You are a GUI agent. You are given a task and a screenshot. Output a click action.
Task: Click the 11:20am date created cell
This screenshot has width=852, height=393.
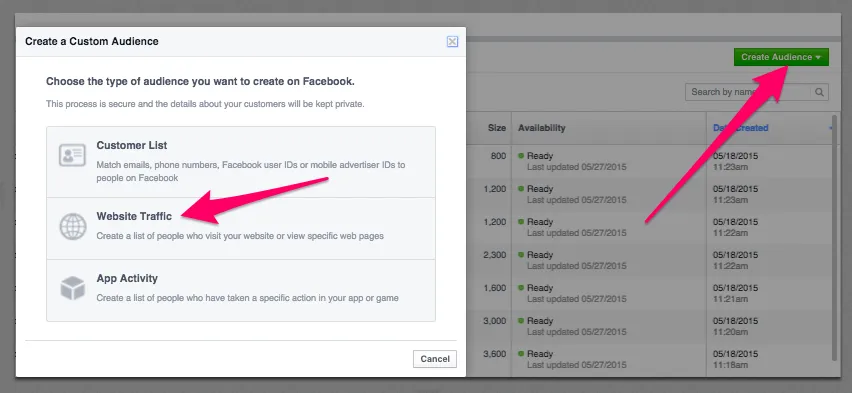coord(735,326)
